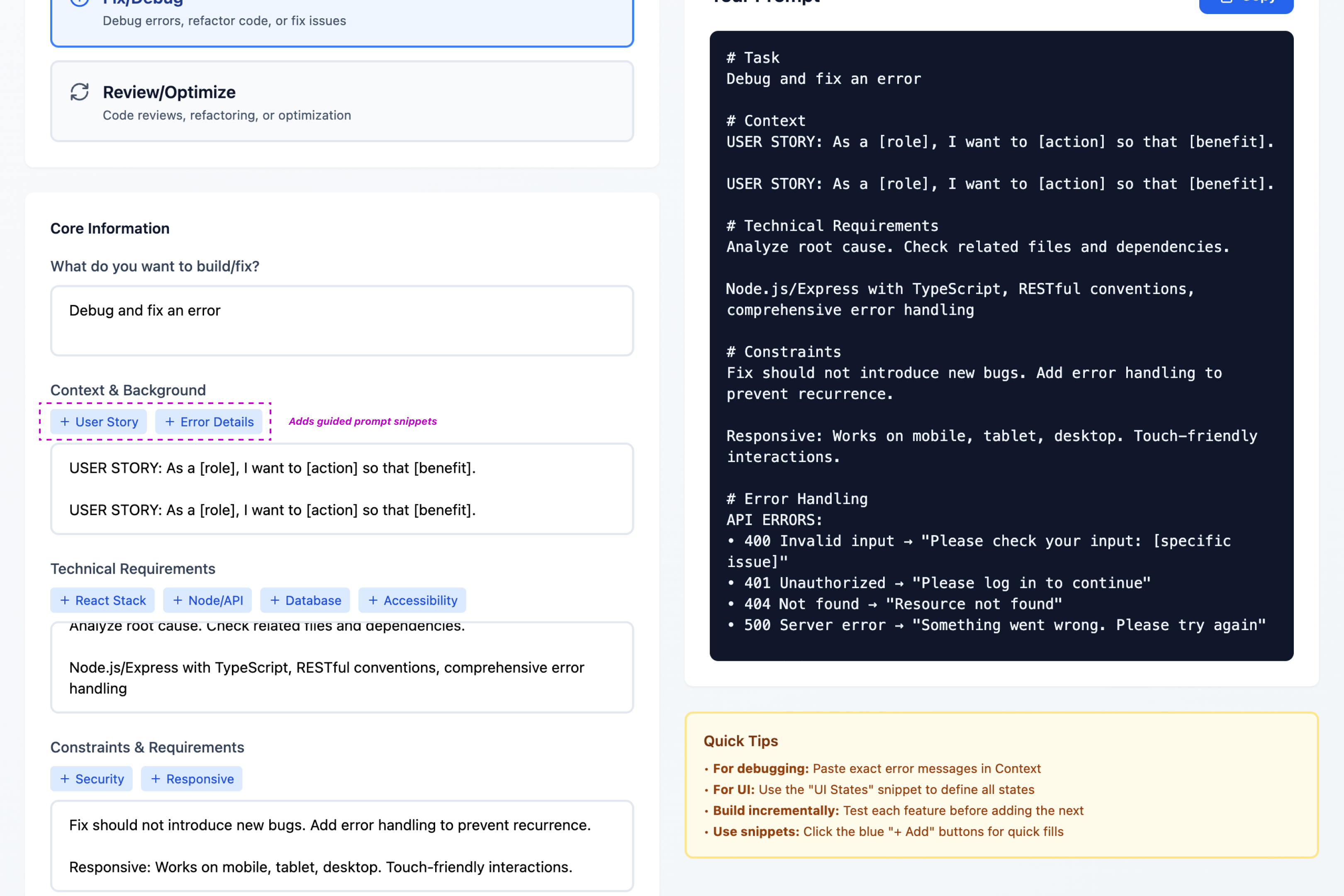Click the Fix/Debug bug icon

[80, 2]
